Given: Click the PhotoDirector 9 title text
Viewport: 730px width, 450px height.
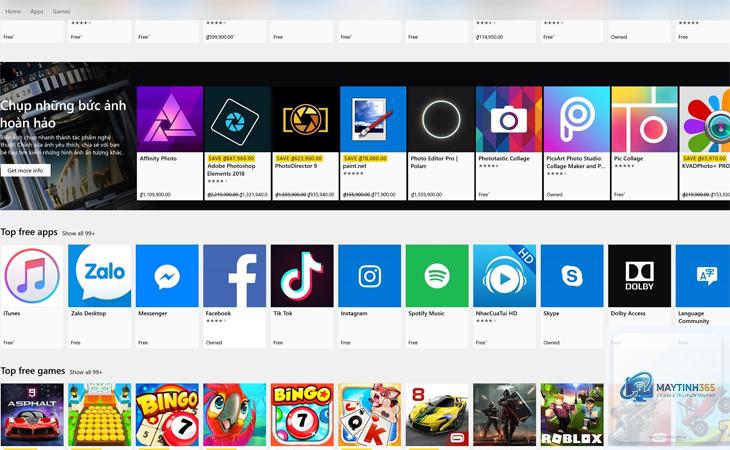Looking at the screenshot, I should 296,166.
